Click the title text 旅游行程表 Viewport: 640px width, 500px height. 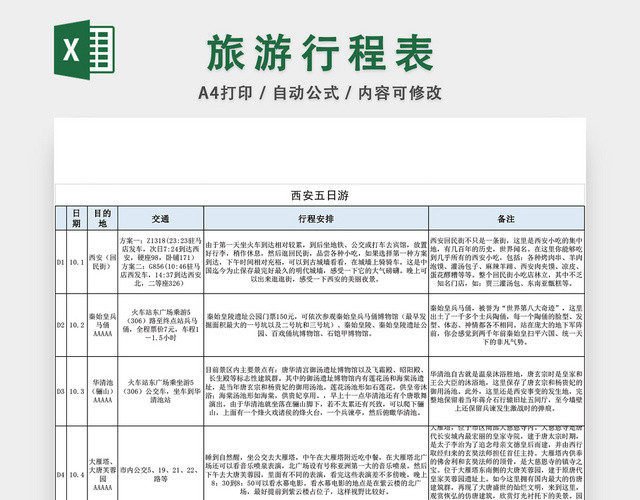click(320, 53)
